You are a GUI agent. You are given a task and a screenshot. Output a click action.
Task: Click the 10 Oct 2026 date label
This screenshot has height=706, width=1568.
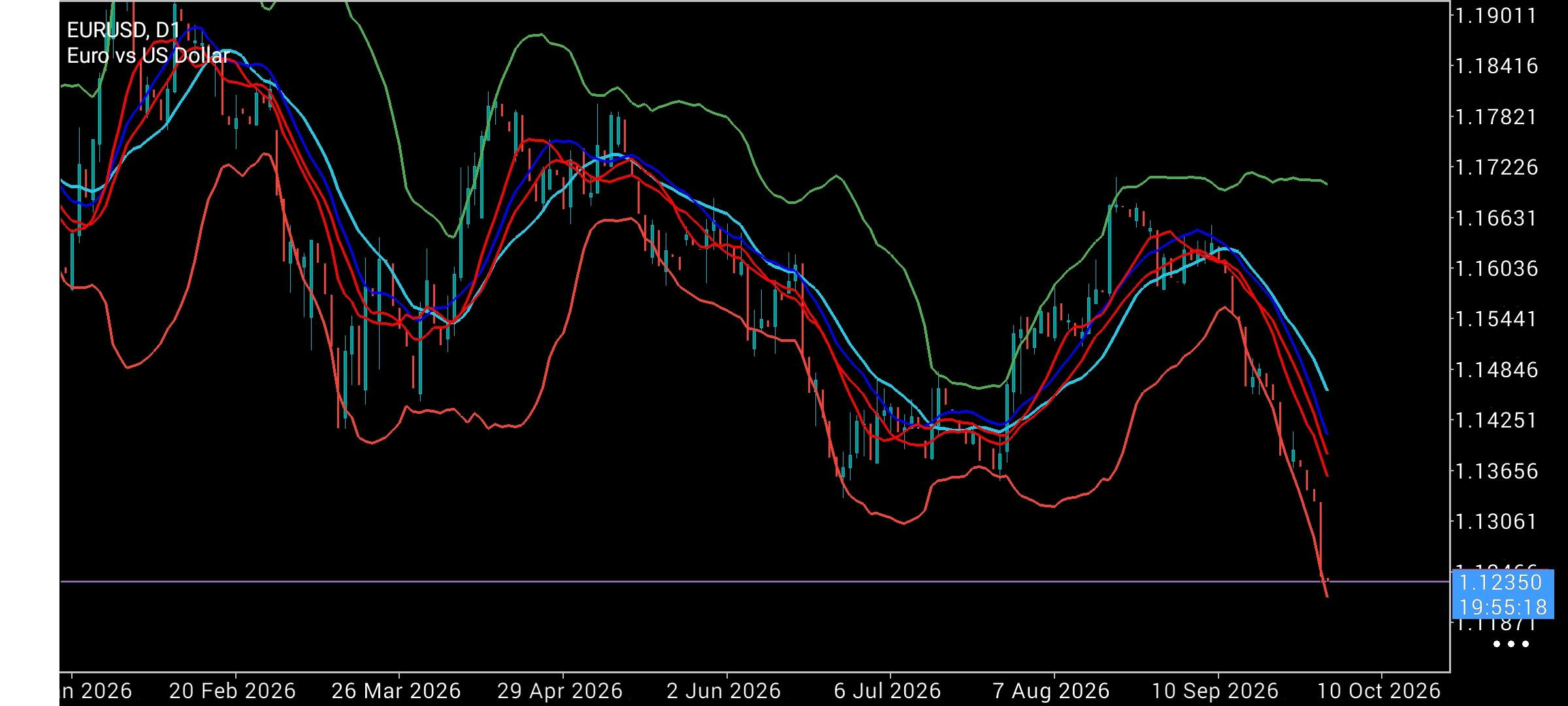(1378, 691)
